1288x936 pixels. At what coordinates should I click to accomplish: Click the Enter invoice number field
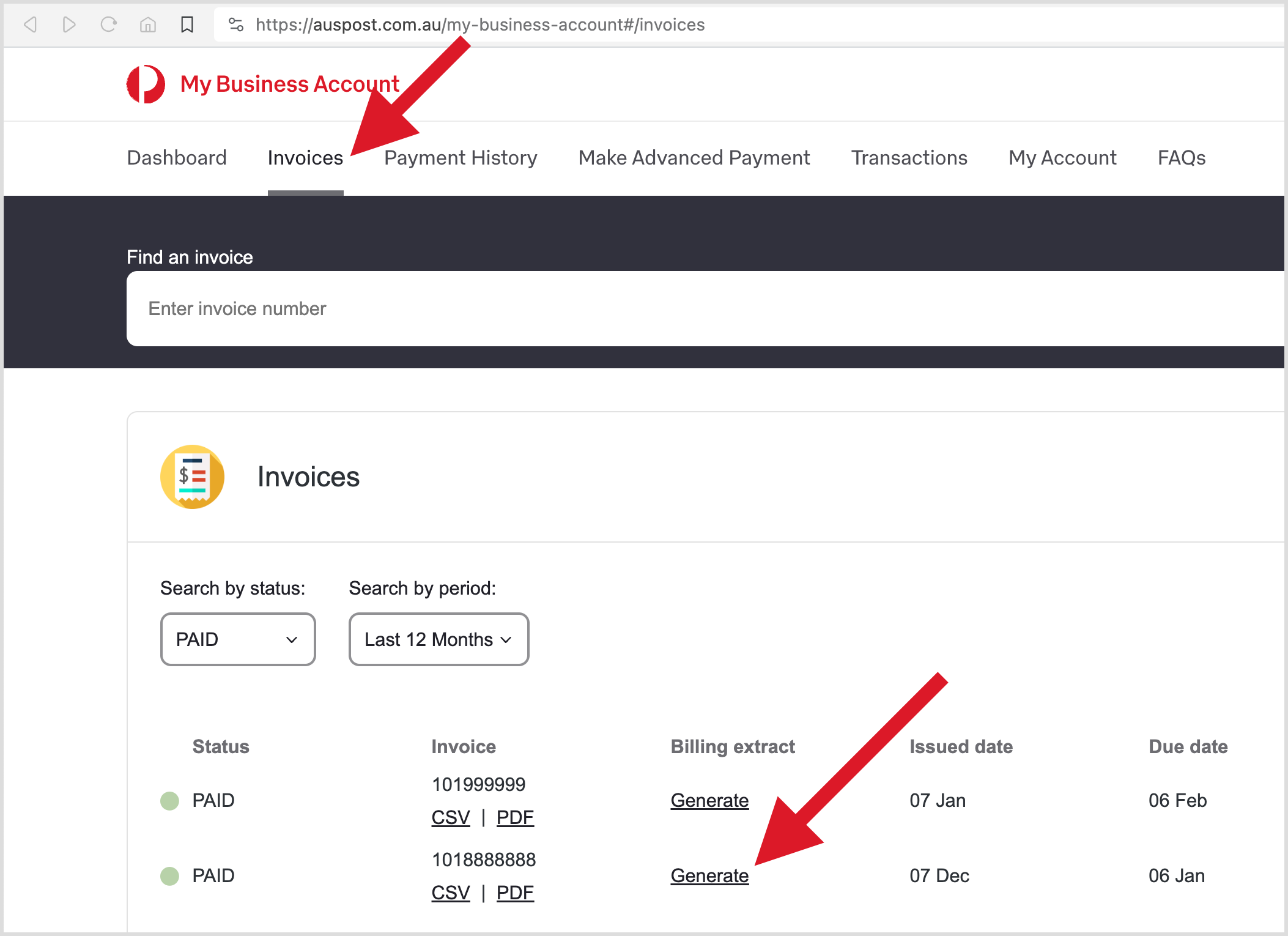pyautogui.click(x=428, y=308)
